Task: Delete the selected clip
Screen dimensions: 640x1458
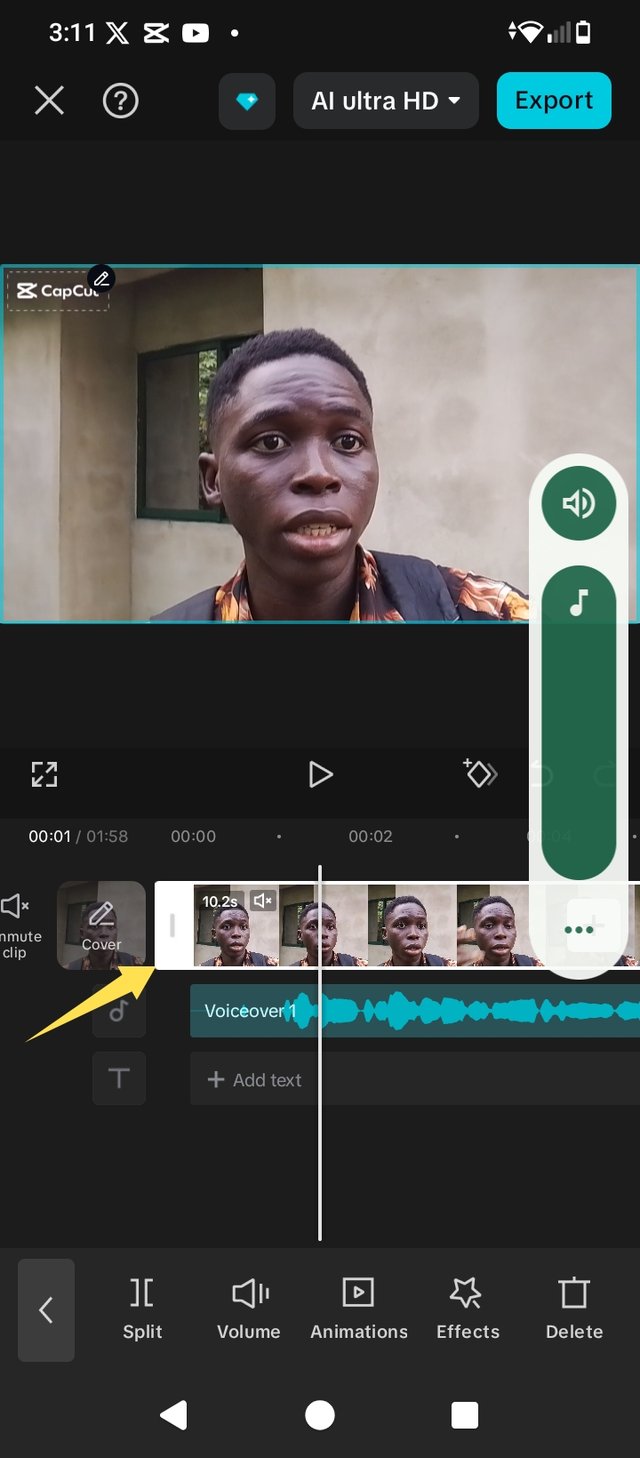Action: tap(574, 1309)
